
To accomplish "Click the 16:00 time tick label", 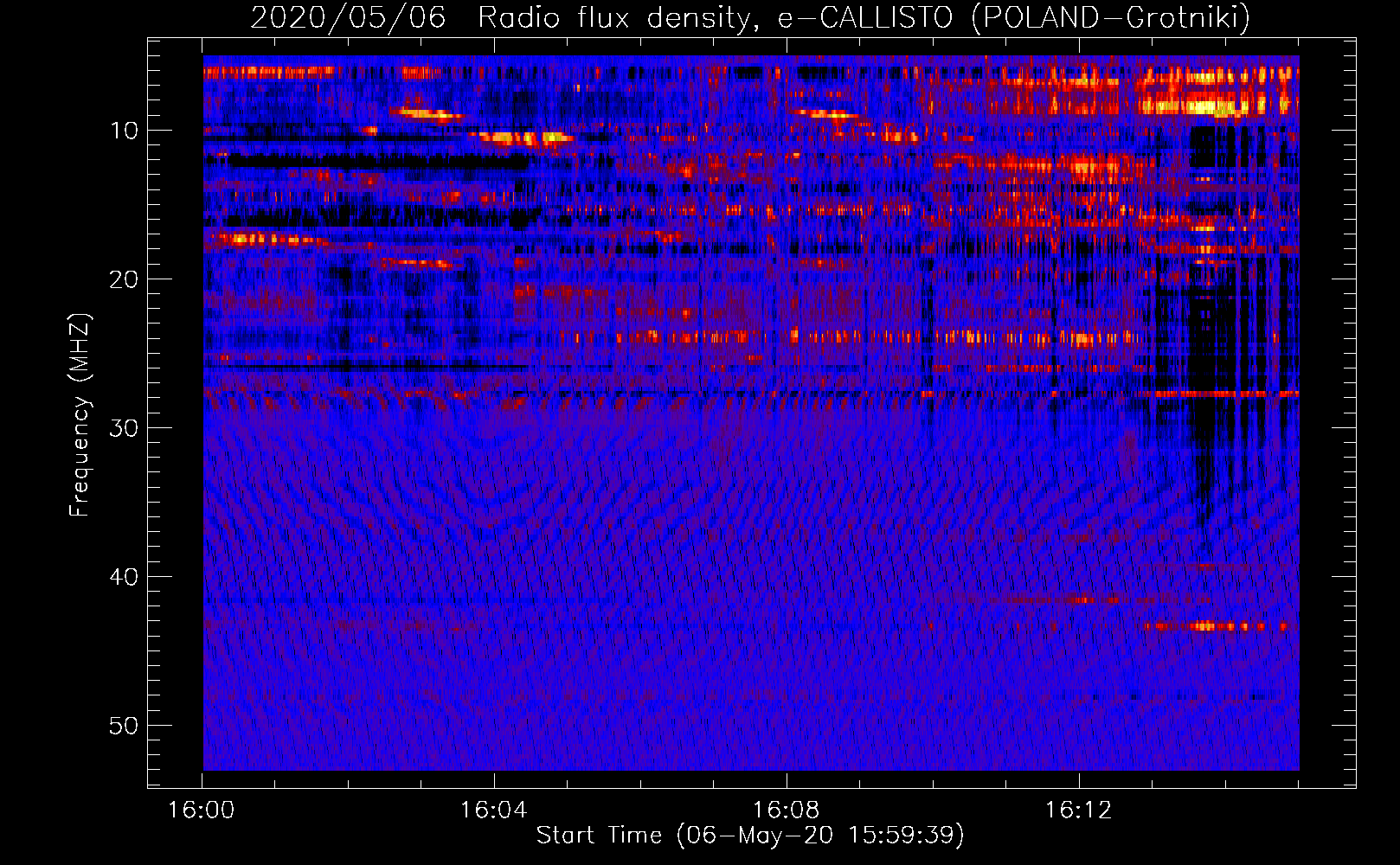I will click(202, 811).
